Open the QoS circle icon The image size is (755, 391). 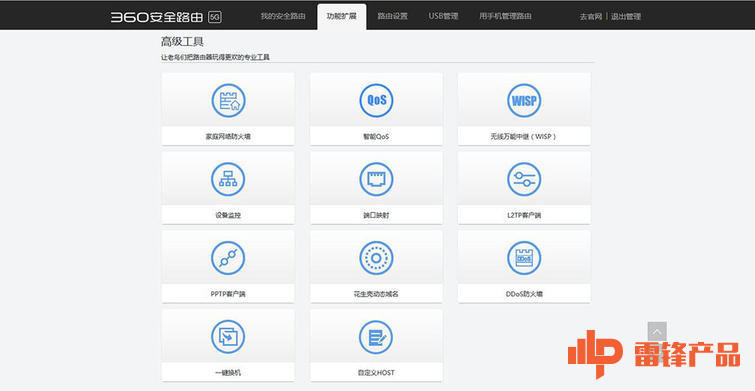click(376, 101)
